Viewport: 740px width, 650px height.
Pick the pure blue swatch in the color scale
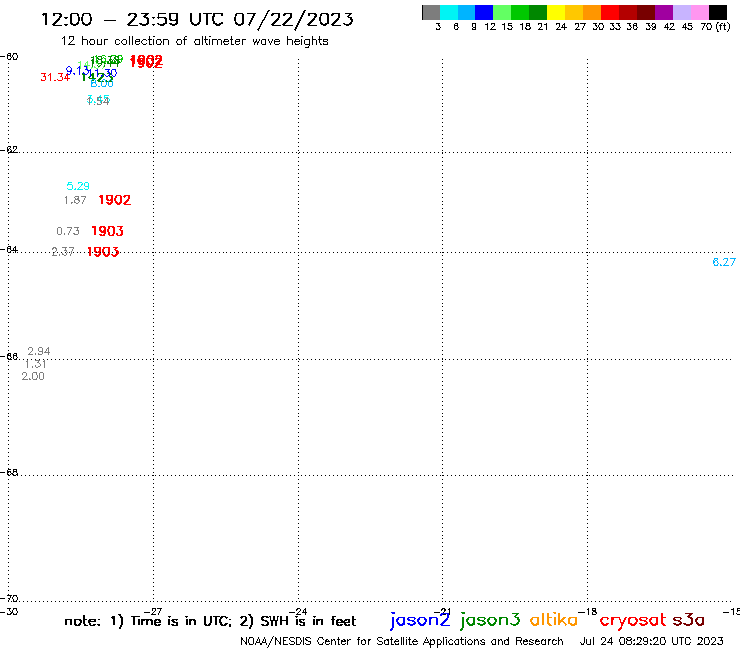pyautogui.click(x=484, y=12)
